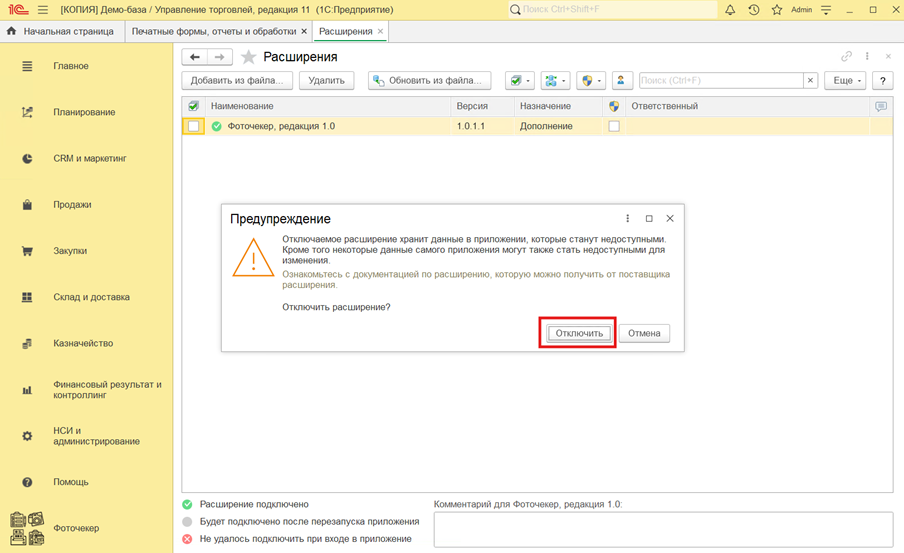
Task: Click the Добавить из файла button
Action: click(237, 81)
